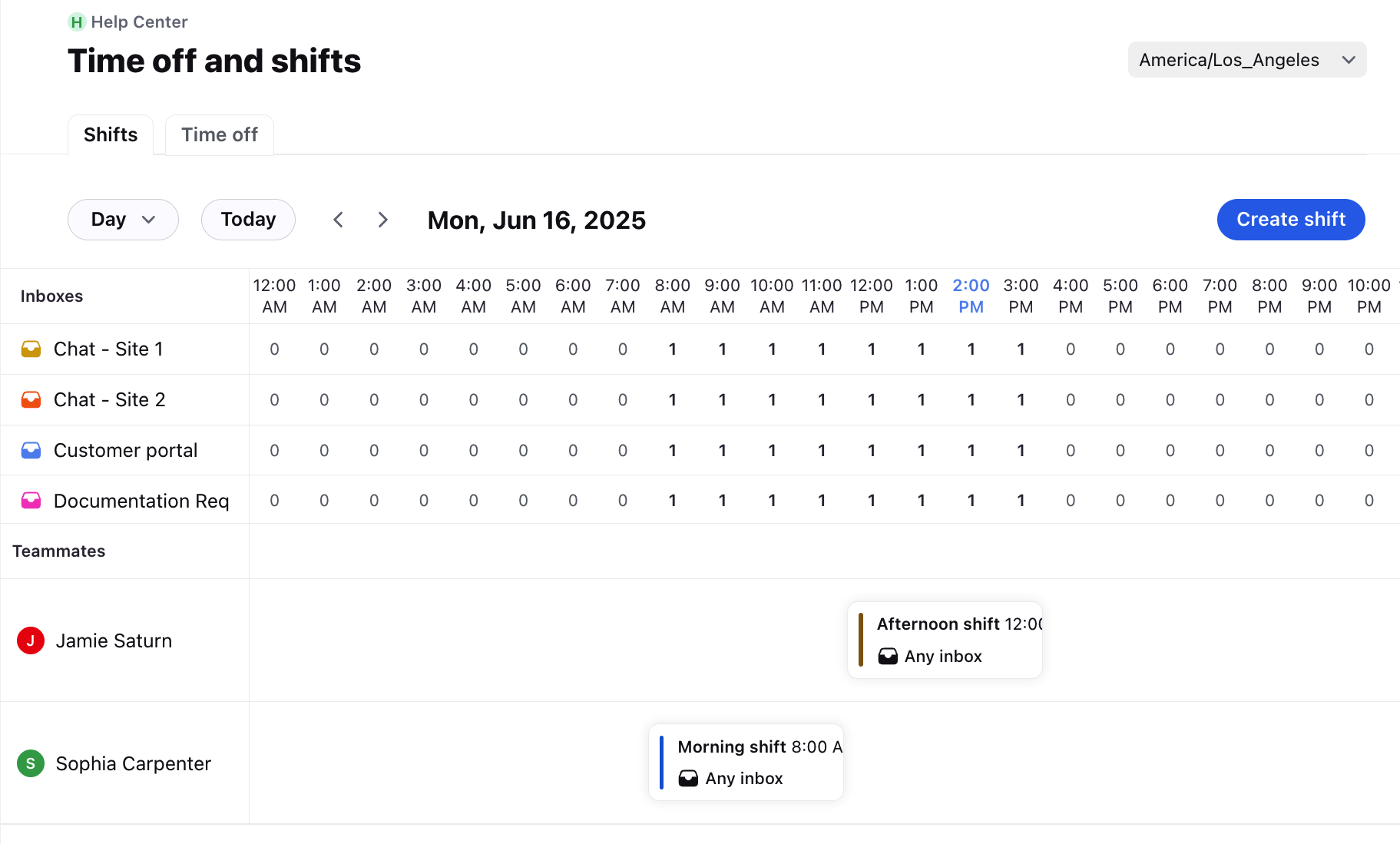Click the inbox icon in the Afternoon shift card
This screenshot has height=844, width=1400.
click(888, 656)
